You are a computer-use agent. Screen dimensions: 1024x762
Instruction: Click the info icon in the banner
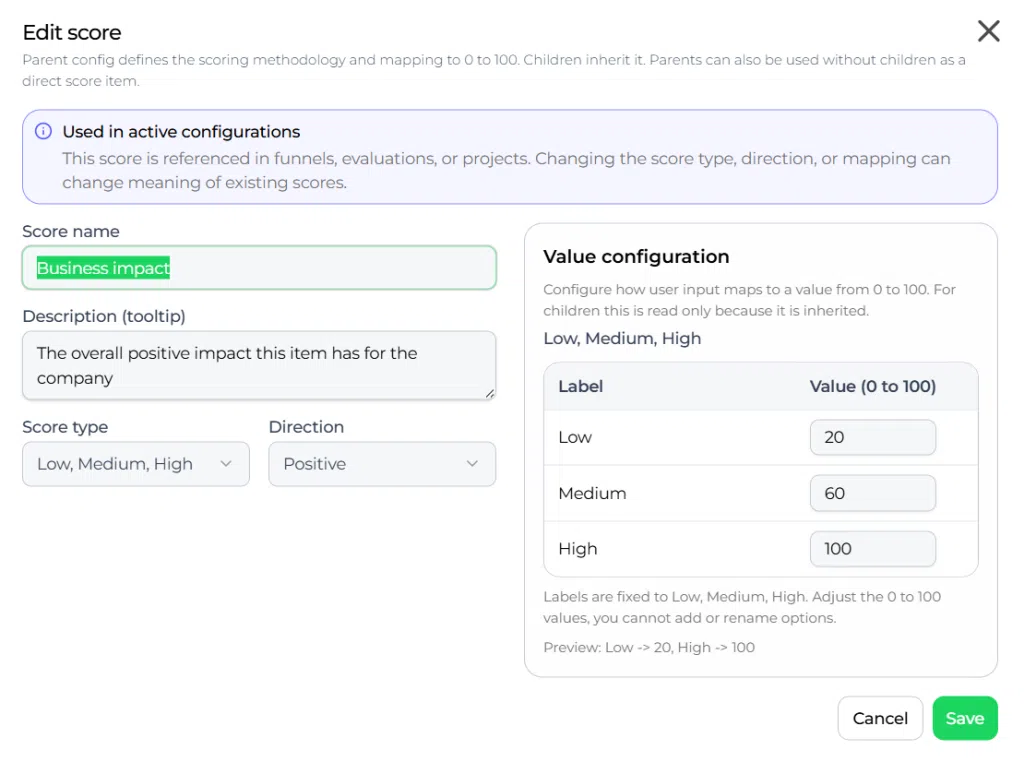point(43,131)
